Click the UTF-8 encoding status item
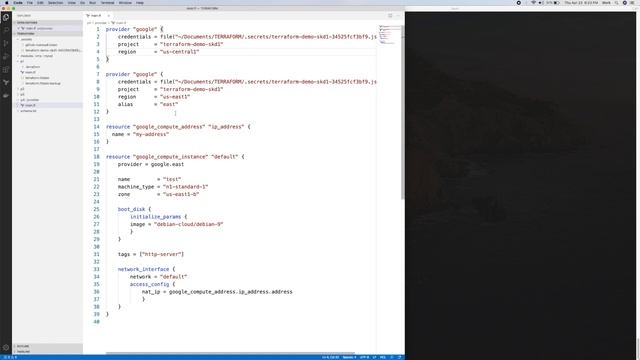This screenshot has width=640, height=360. click(364, 357)
